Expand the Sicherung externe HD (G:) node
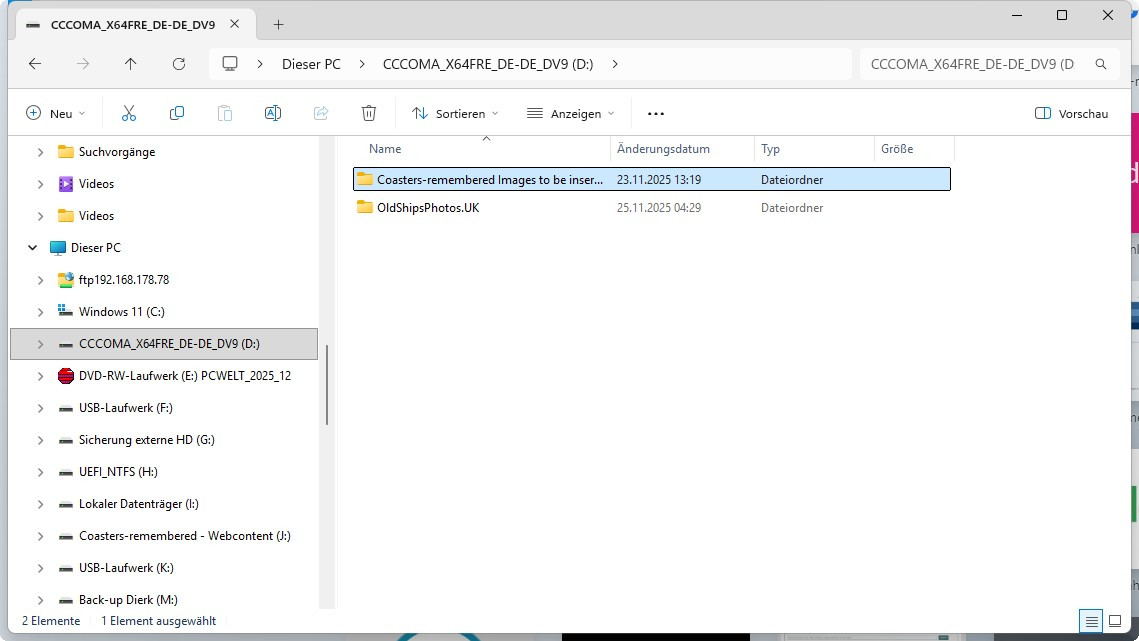Screen dimensions: 1139x641 [x=41, y=440]
